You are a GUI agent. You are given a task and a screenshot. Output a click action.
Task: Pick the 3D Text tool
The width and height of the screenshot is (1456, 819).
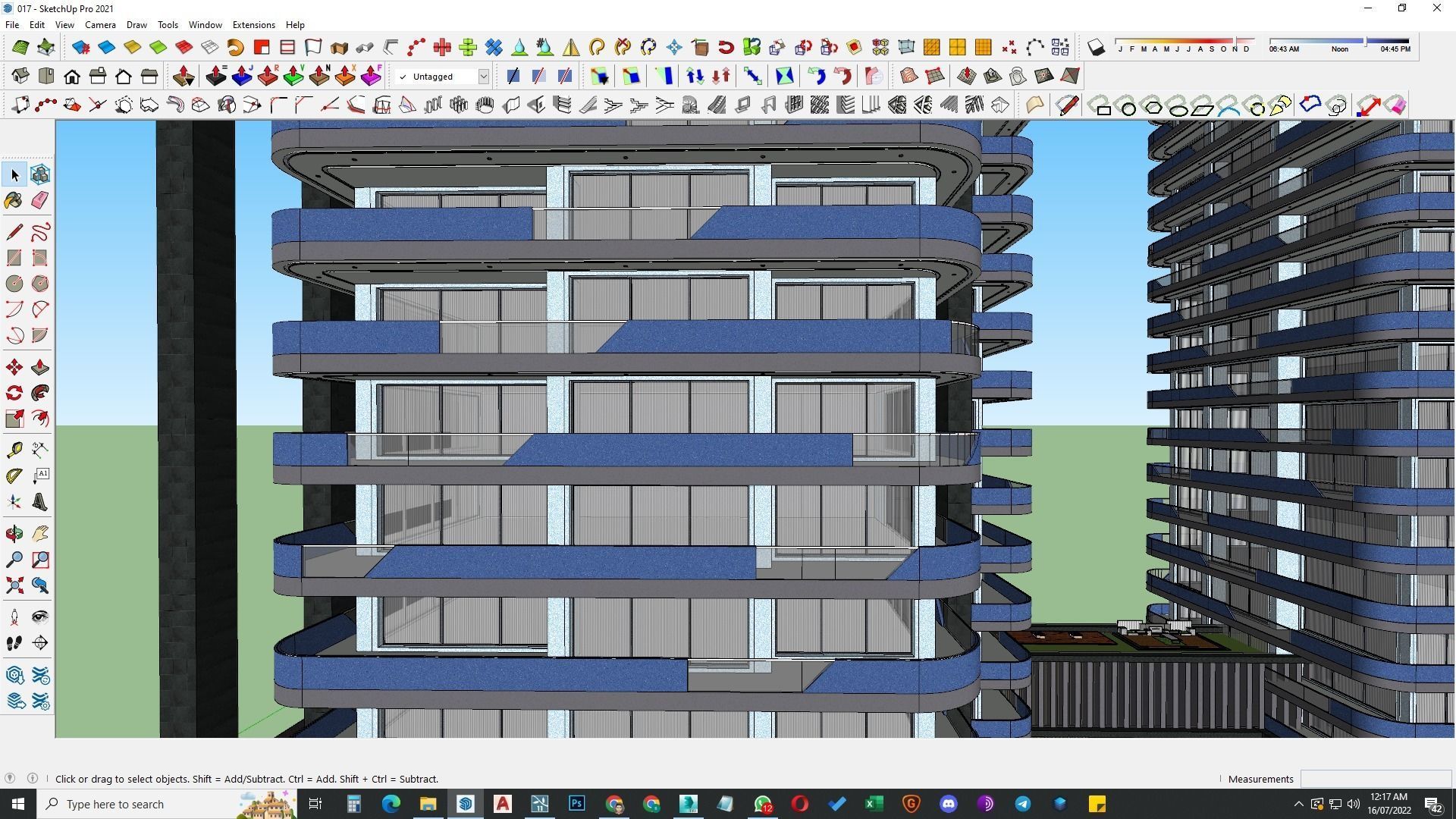(40, 502)
